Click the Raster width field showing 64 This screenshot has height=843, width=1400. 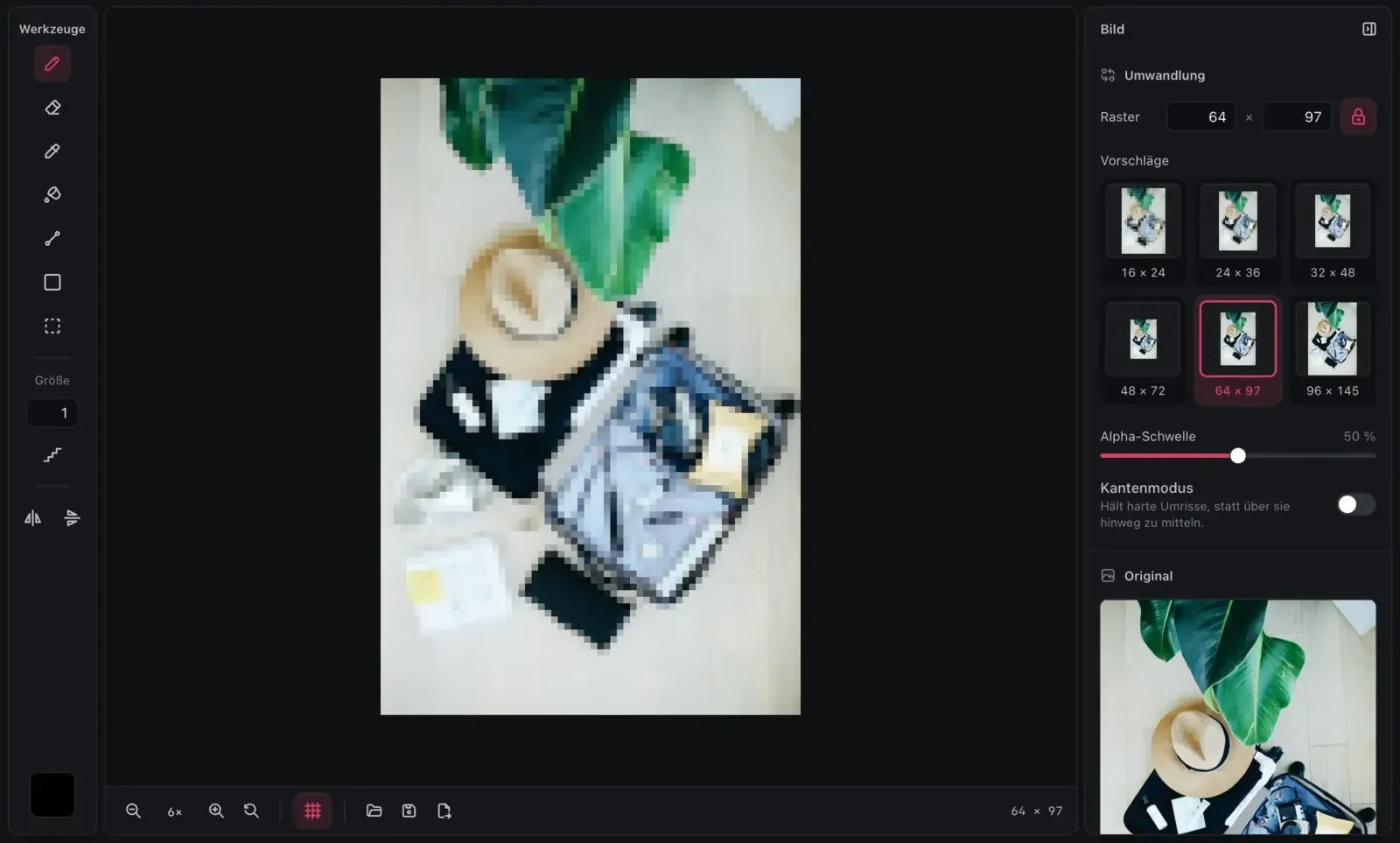click(x=1201, y=116)
